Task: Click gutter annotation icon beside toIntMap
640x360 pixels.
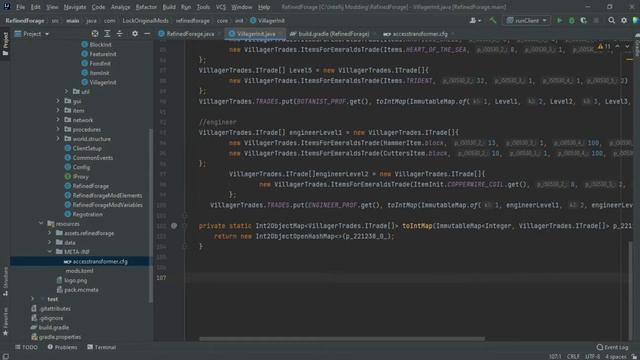Action: tap(174, 226)
